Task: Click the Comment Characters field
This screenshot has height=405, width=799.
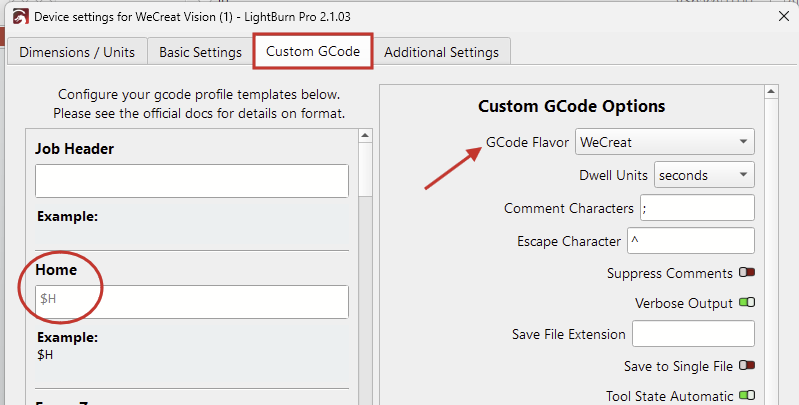Action: click(697, 208)
